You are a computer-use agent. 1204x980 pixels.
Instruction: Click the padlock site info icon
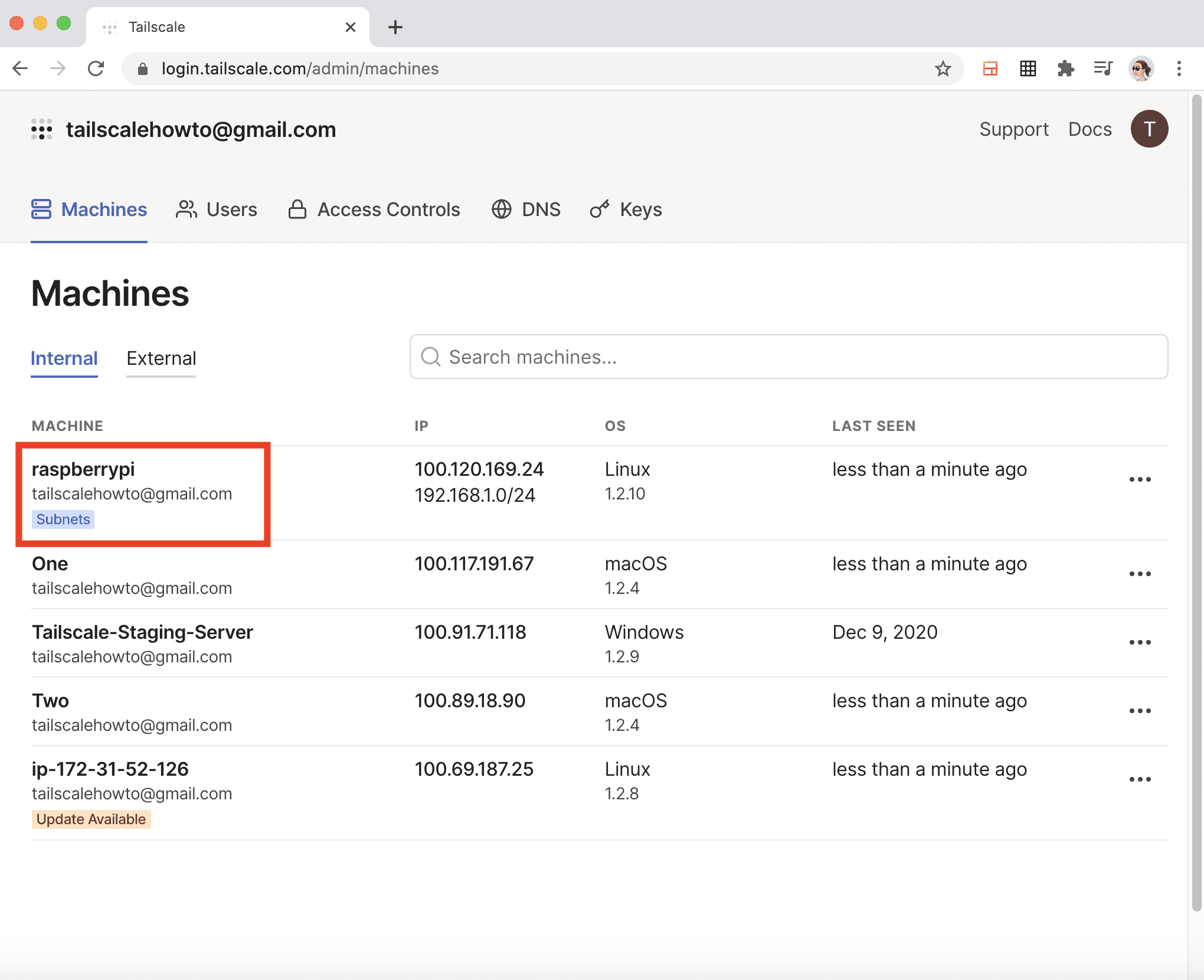point(142,69)
